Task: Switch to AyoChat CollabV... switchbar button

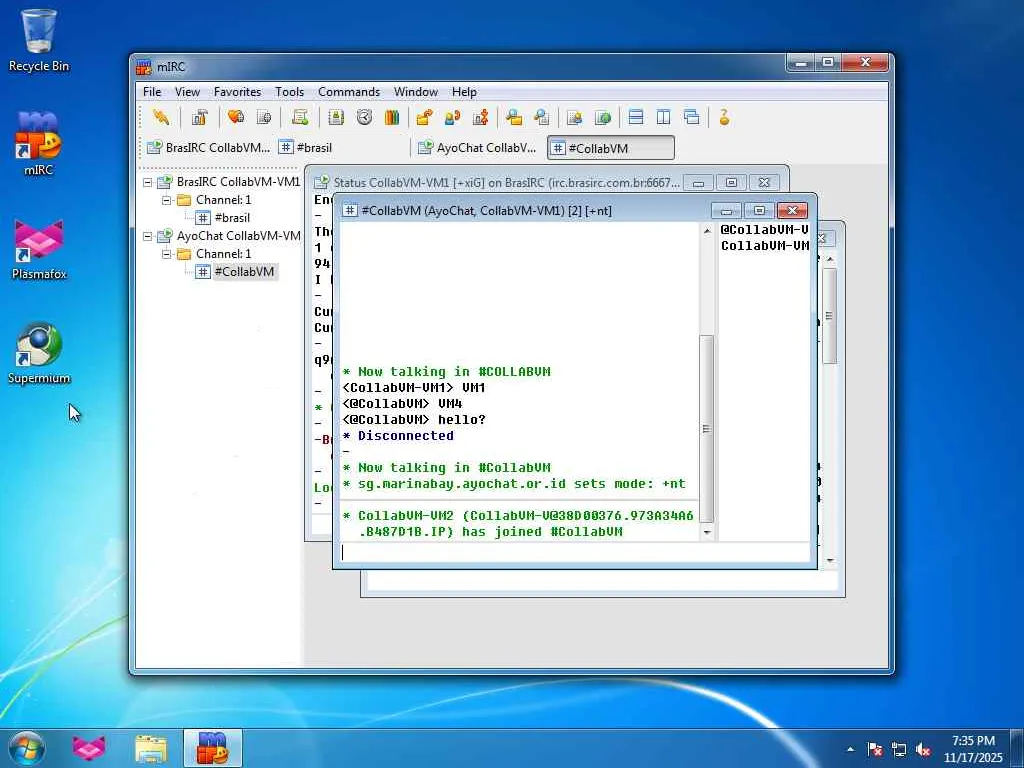Action: 479,148
